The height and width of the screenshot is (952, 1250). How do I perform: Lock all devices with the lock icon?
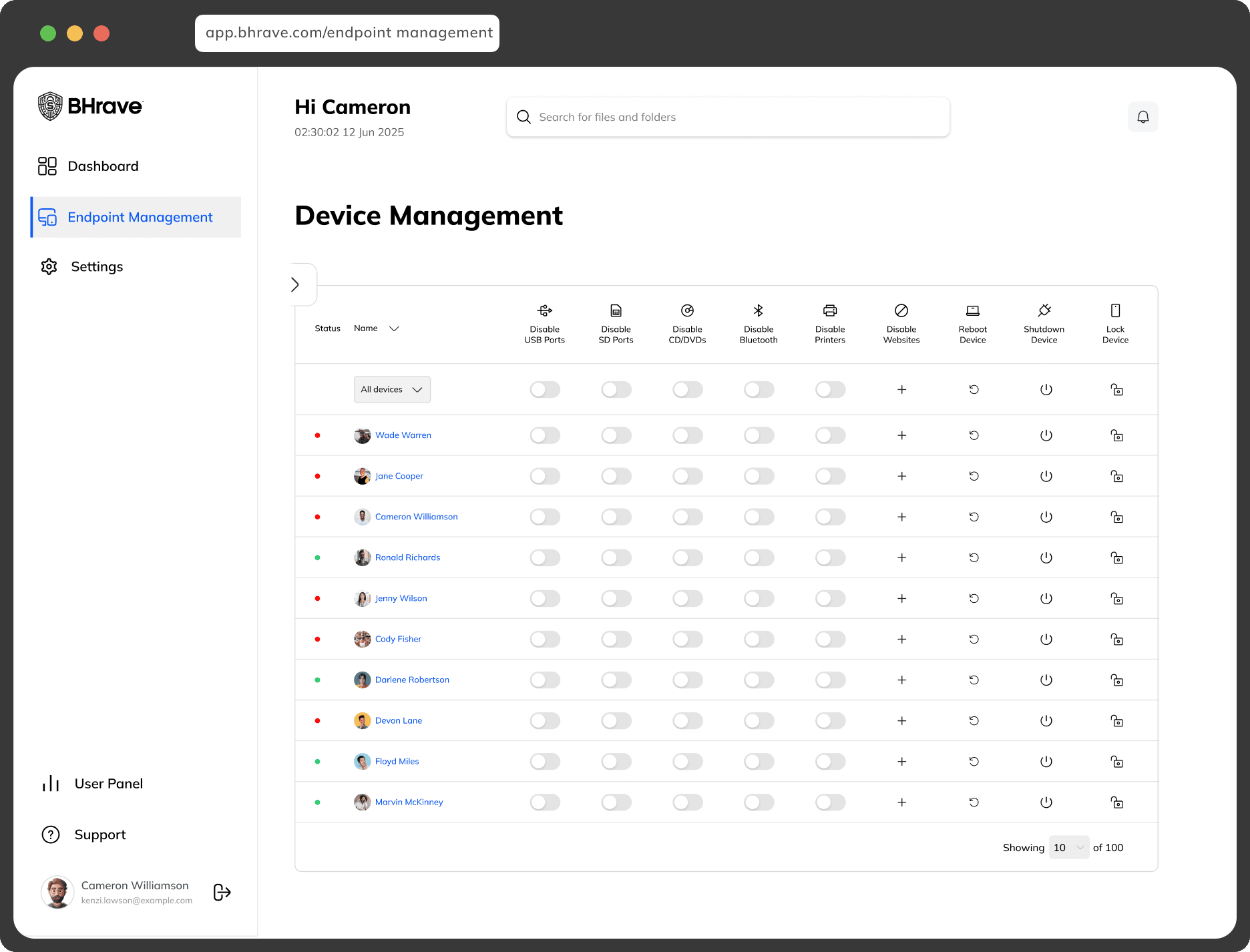pyautogui.click(x=1116, y=389)
